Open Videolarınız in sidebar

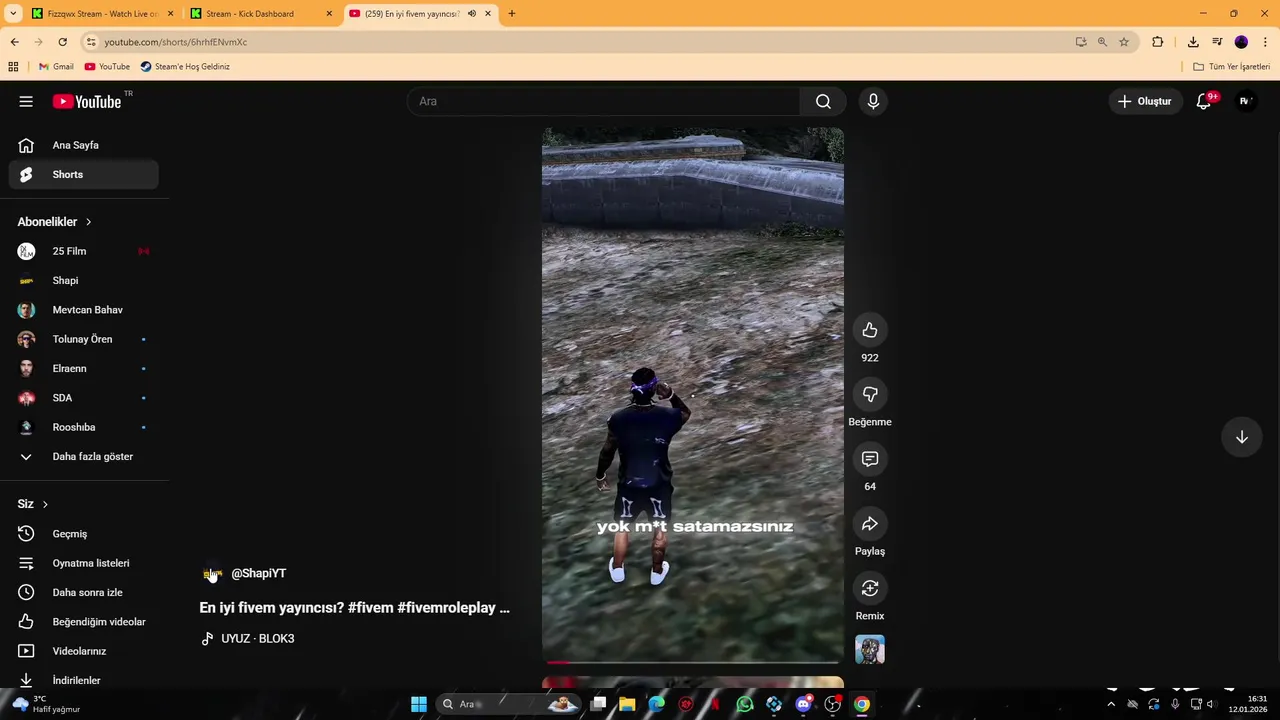[84, 651]
